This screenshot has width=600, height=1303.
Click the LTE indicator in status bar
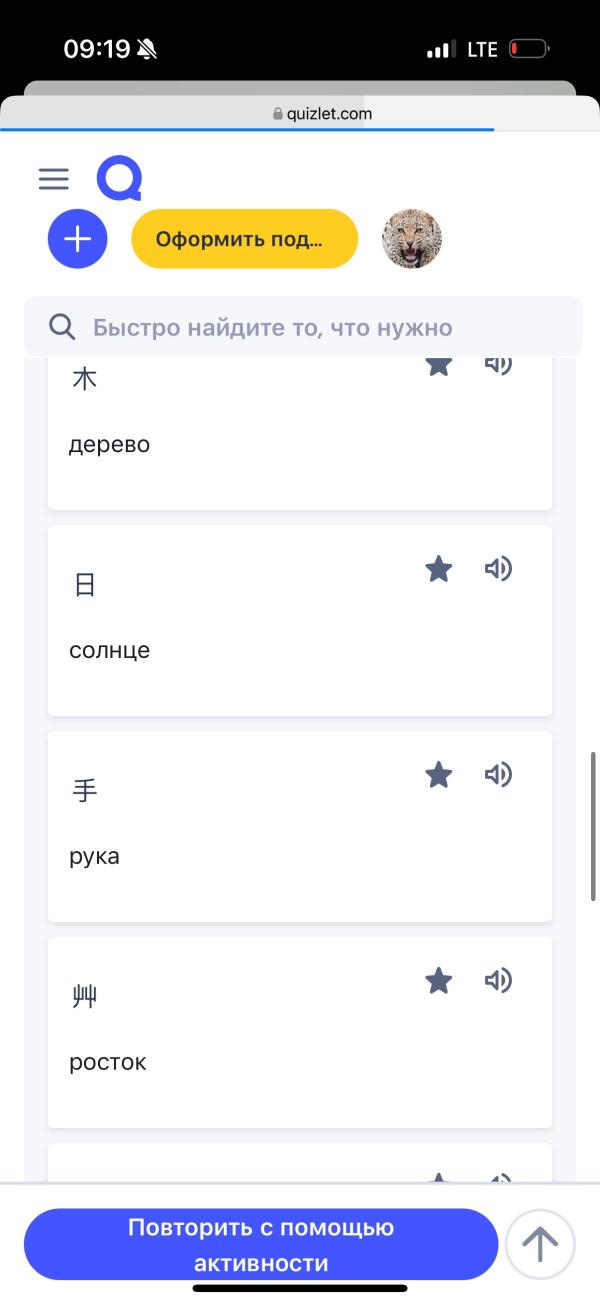click(479, 47)
